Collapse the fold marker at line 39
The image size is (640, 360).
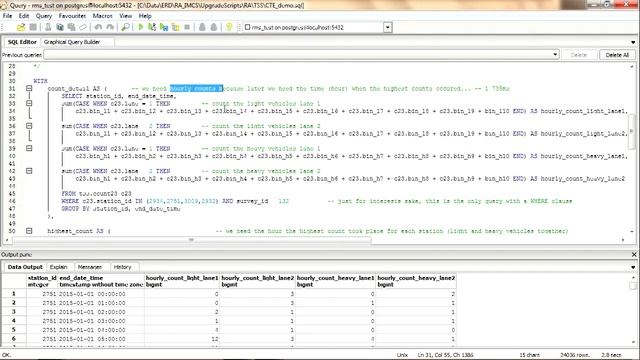point(29,149)
